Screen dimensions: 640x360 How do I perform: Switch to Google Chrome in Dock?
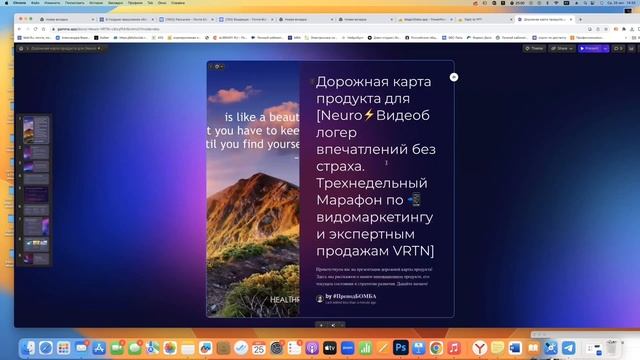click(436, 348)
